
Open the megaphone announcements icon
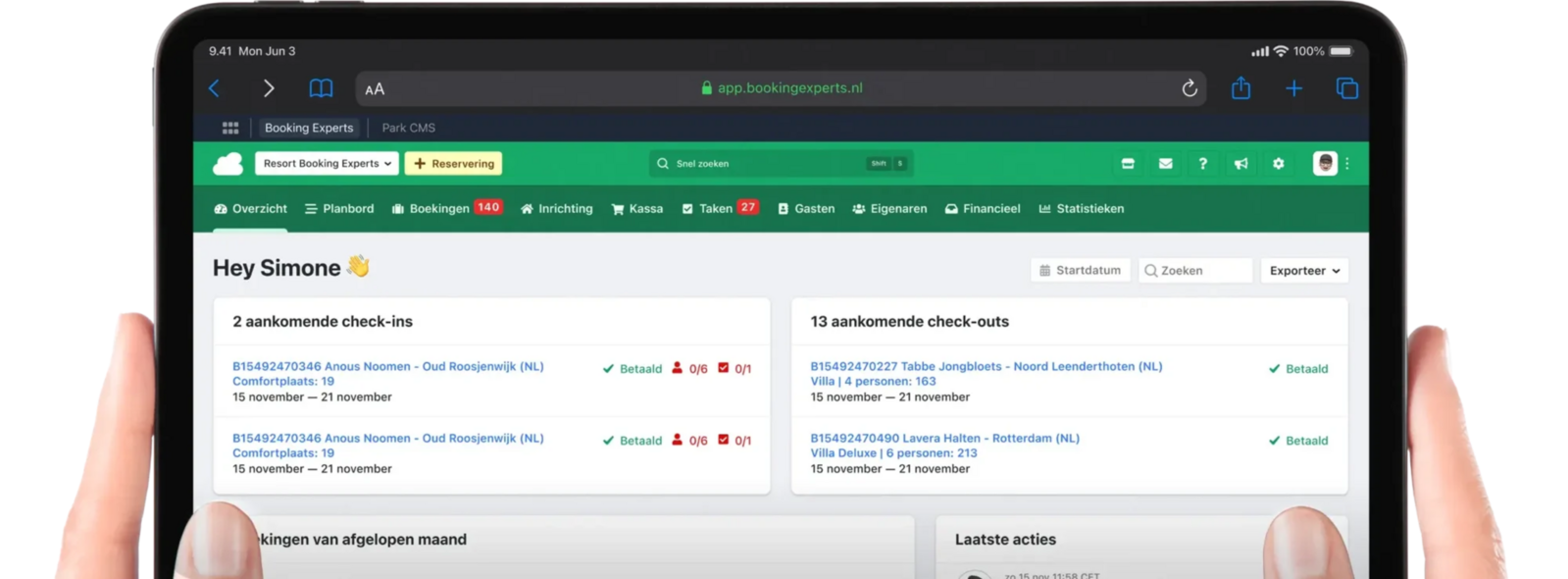coord(1240,164)
